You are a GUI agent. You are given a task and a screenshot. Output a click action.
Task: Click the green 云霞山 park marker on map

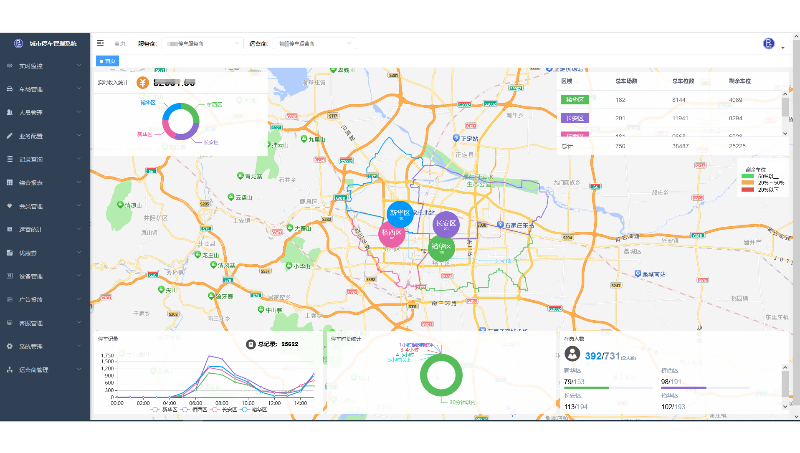[x=231, y=197]
